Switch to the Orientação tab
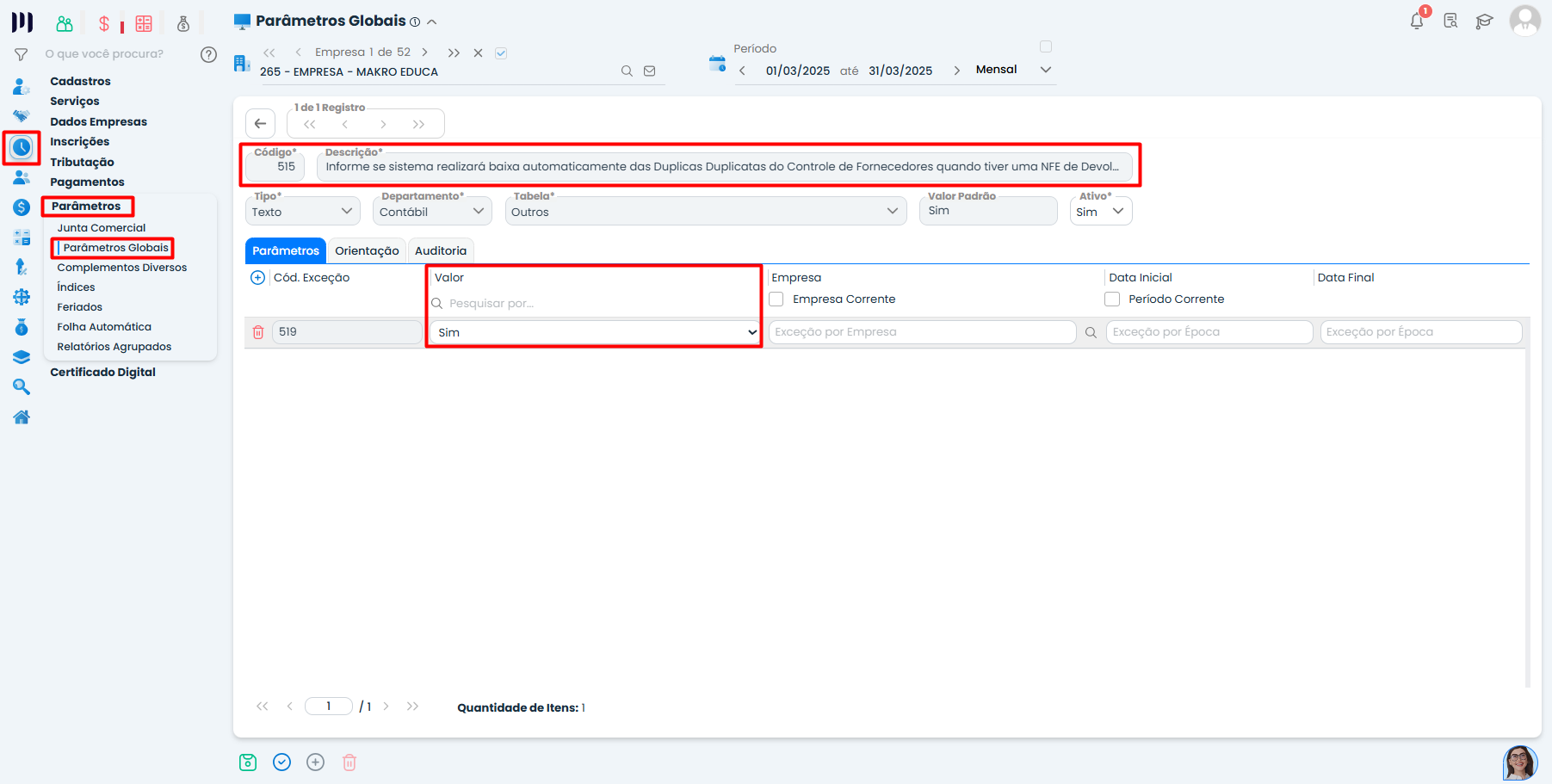Image resolution: width=1552 pixels, height=784 pixels. click(x=367, y=251)
